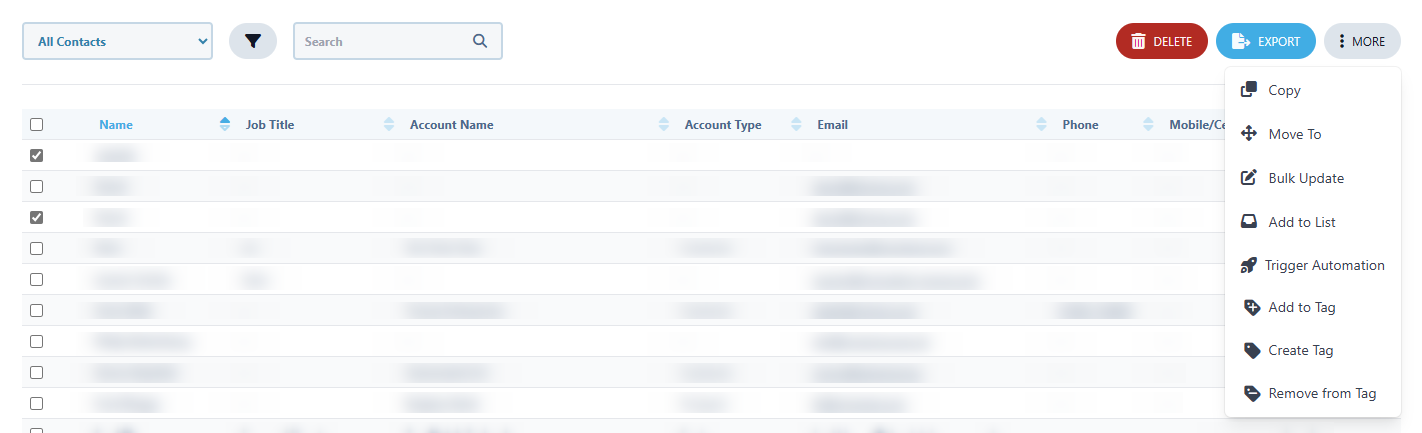
Task: Sort contacts by Name column arrows
Action: 225,125
